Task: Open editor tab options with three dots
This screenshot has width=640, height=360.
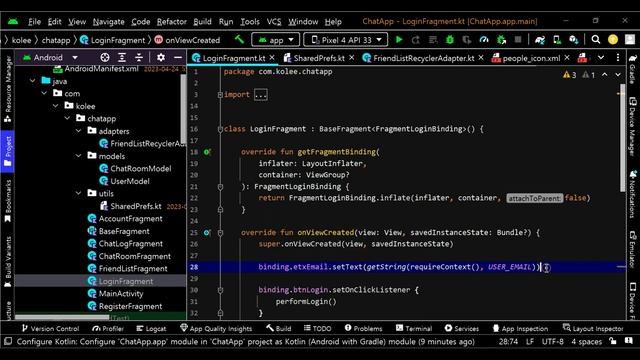Action: pyautogui.click(x=618, y=58)
